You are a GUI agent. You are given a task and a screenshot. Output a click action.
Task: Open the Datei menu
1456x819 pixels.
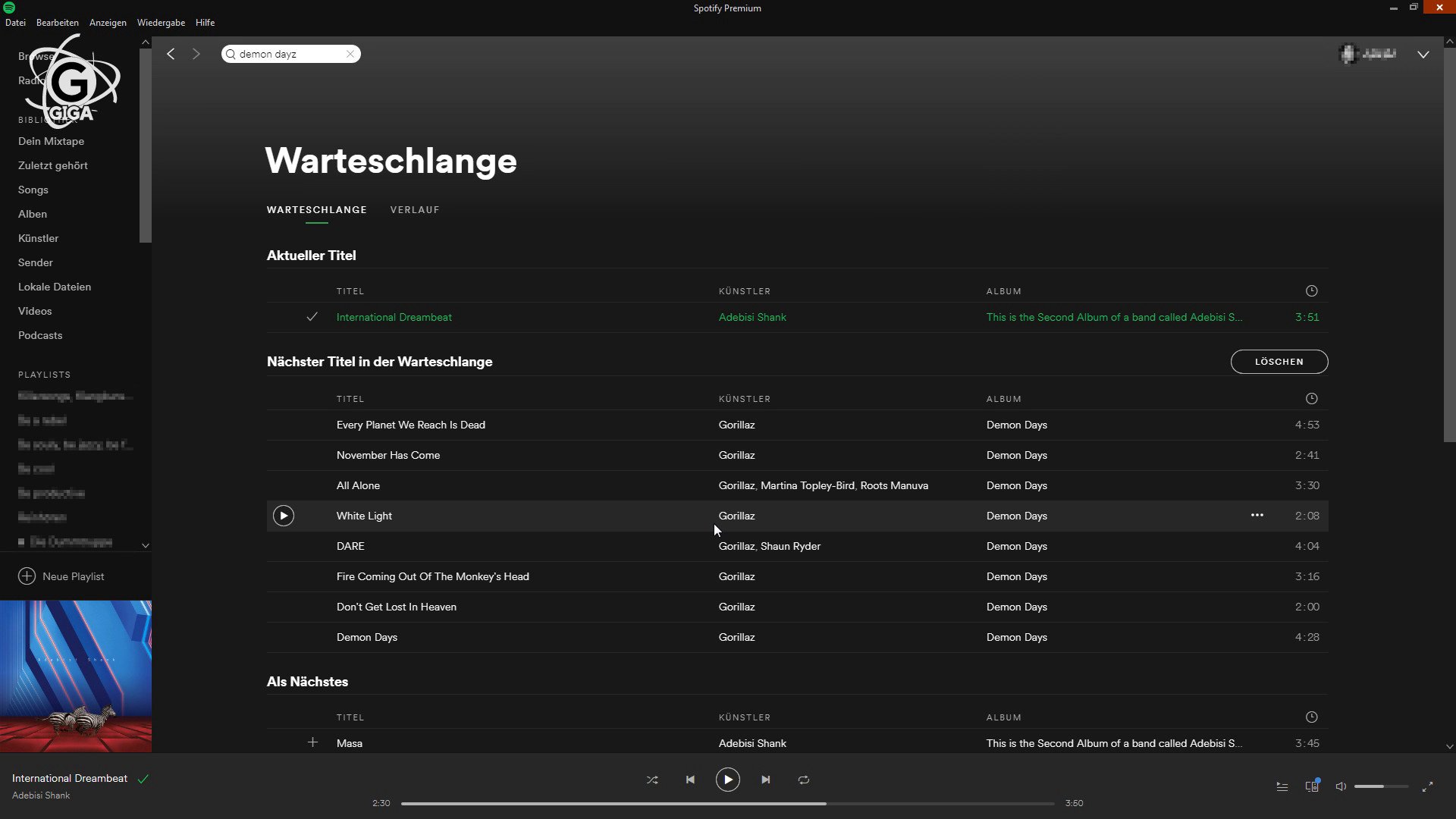coord(15,23)
